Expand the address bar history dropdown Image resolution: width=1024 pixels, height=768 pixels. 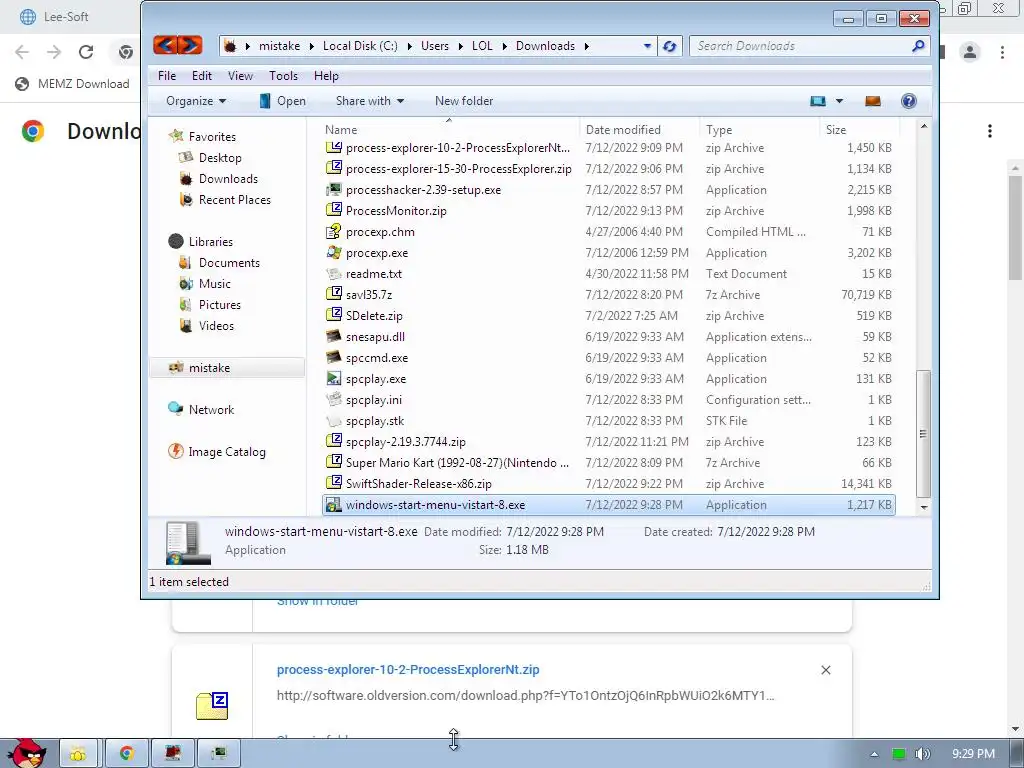[x=647, y=46]
